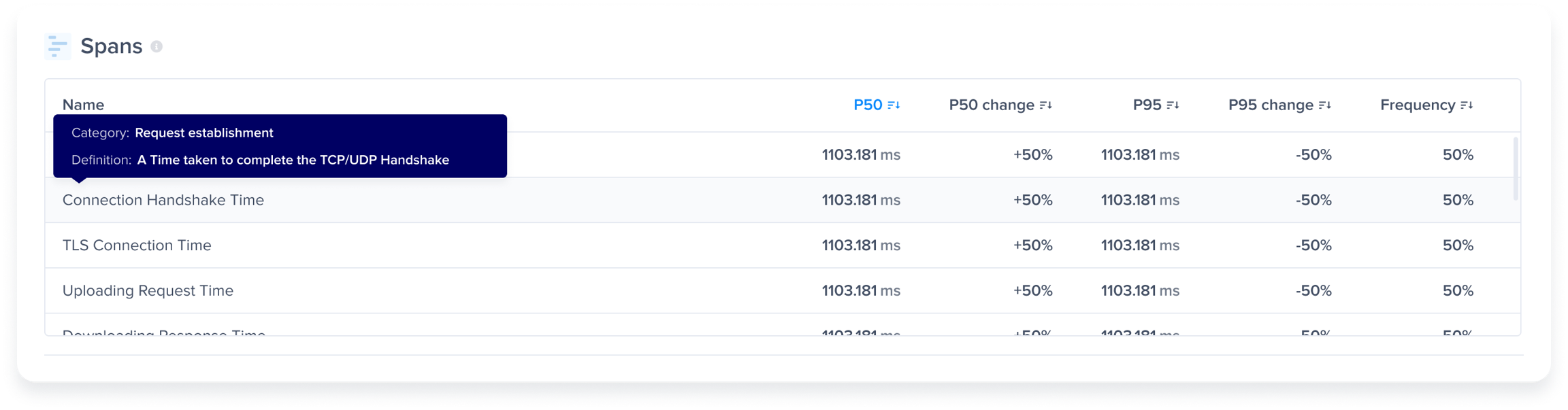Image resolution: width=1568 pixels, height=410 pixels.
Task: Click the Request establishment category in tooltip
Action: pyautogui.click(x=203, y=133)
